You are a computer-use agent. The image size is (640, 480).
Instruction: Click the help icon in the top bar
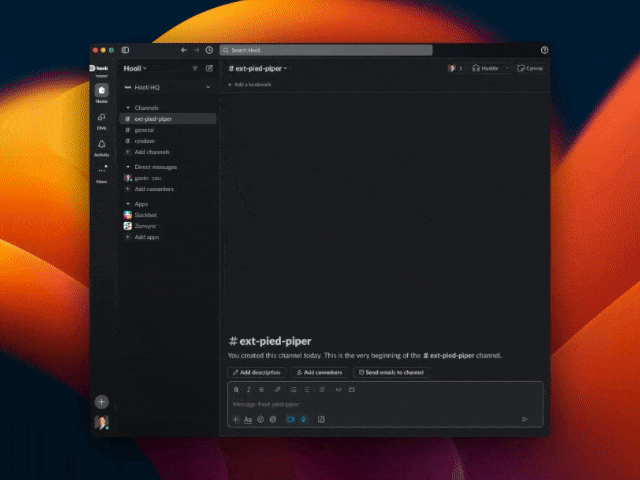click(x=544, y=50)
